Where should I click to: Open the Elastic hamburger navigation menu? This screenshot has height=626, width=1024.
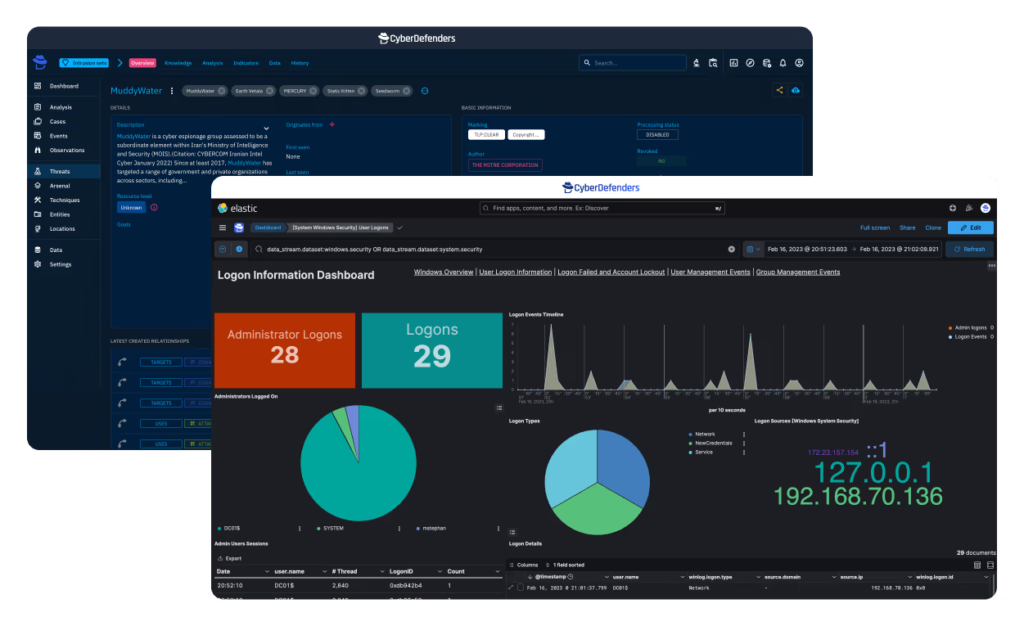(x=223, y=227)
